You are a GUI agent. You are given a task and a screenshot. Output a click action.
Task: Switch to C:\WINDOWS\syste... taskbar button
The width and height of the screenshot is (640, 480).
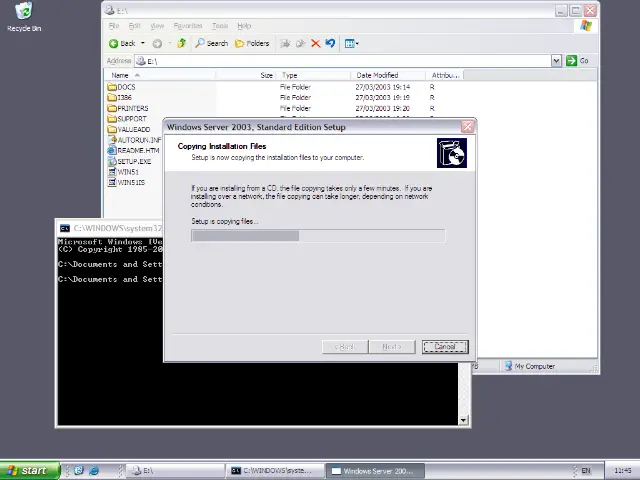pyautogui.click(x=275, y=471)
